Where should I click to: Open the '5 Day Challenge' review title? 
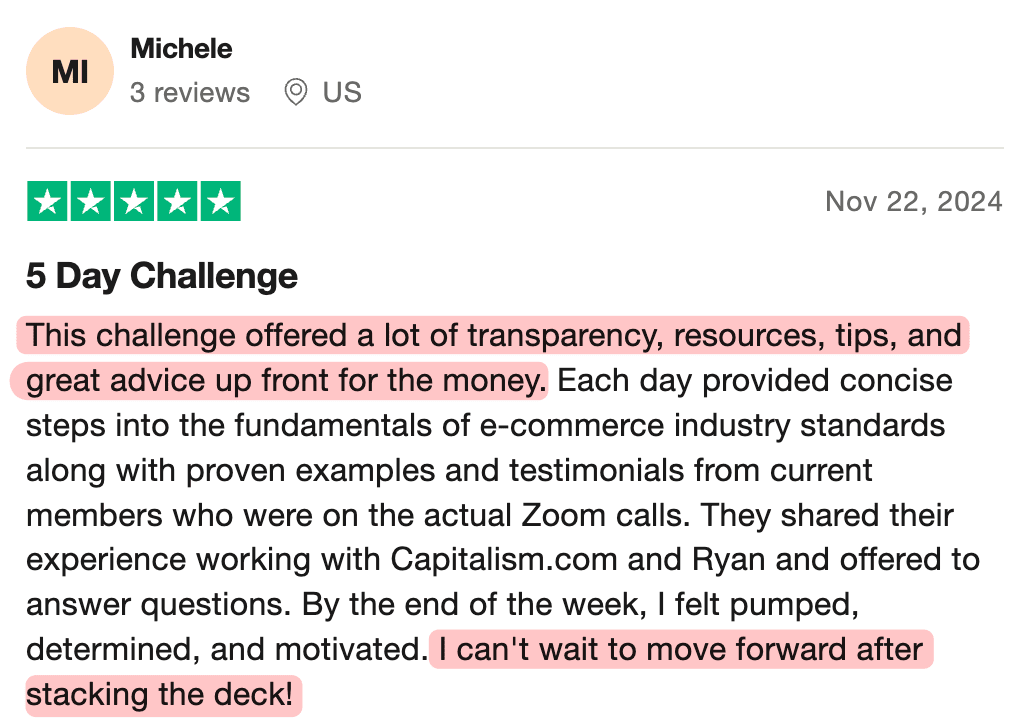[162, 276]
